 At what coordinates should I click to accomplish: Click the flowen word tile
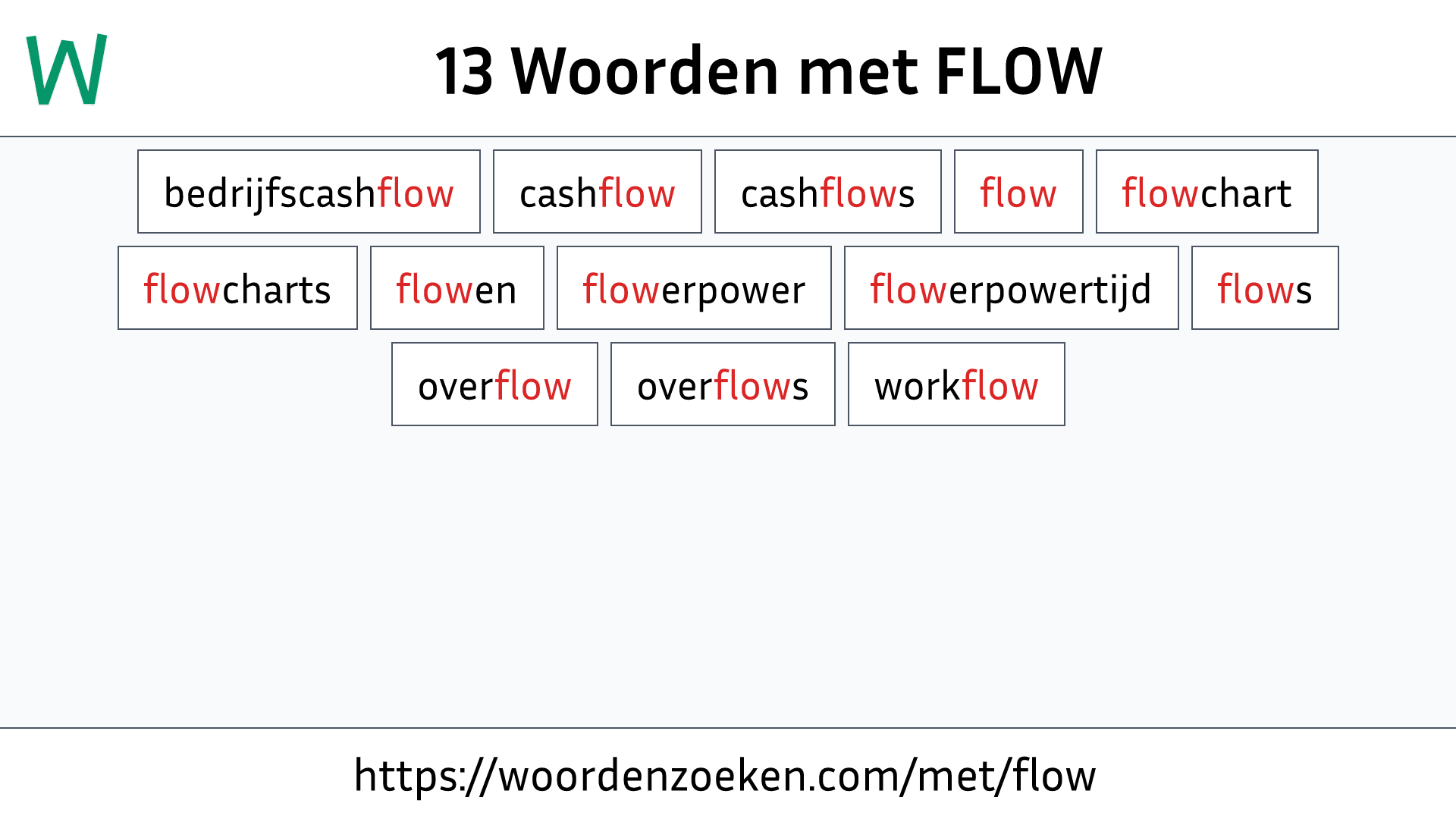[x=456, y=288]
